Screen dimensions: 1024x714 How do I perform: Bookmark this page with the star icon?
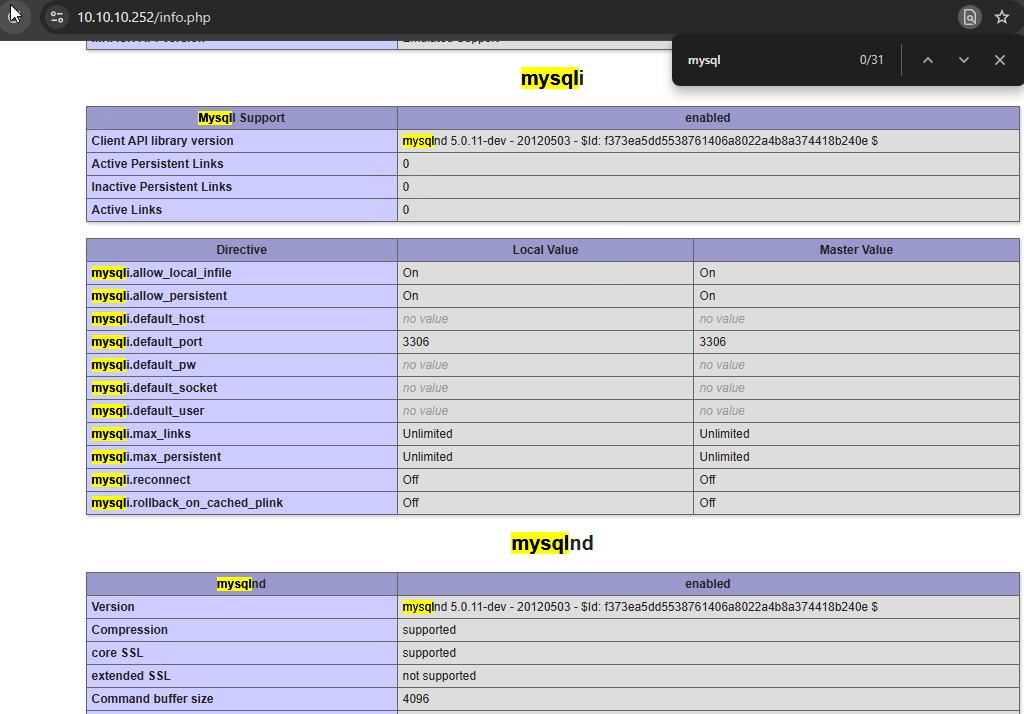(1001, 17)
